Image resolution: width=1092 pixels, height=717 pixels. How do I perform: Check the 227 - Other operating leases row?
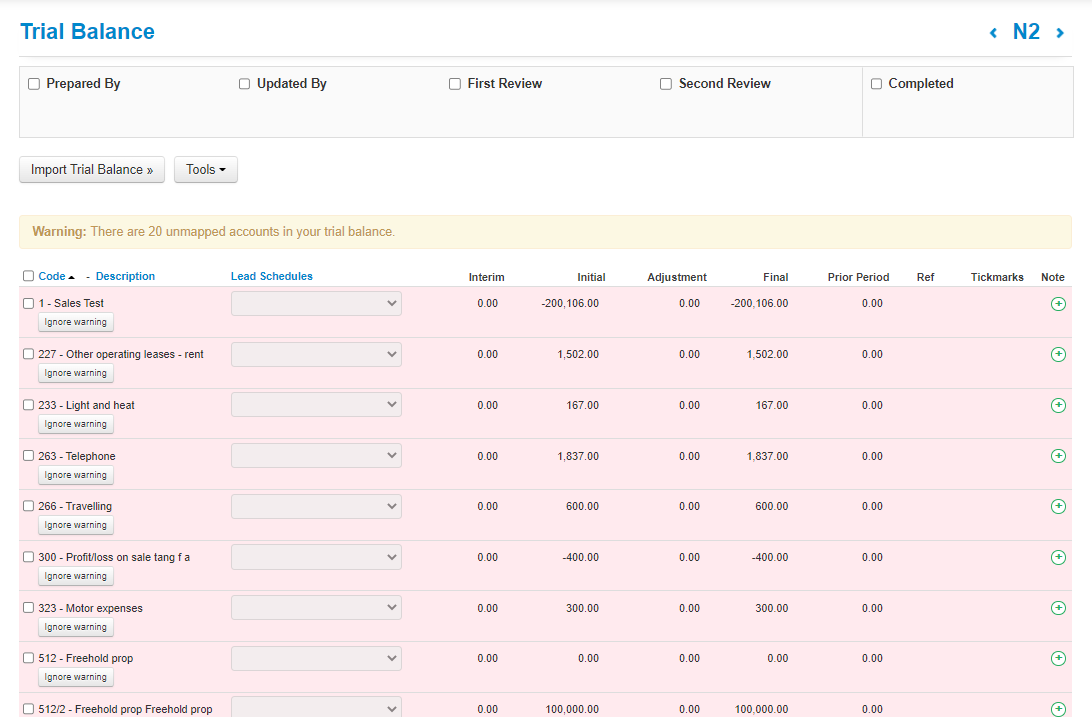[x=29, y=354]
